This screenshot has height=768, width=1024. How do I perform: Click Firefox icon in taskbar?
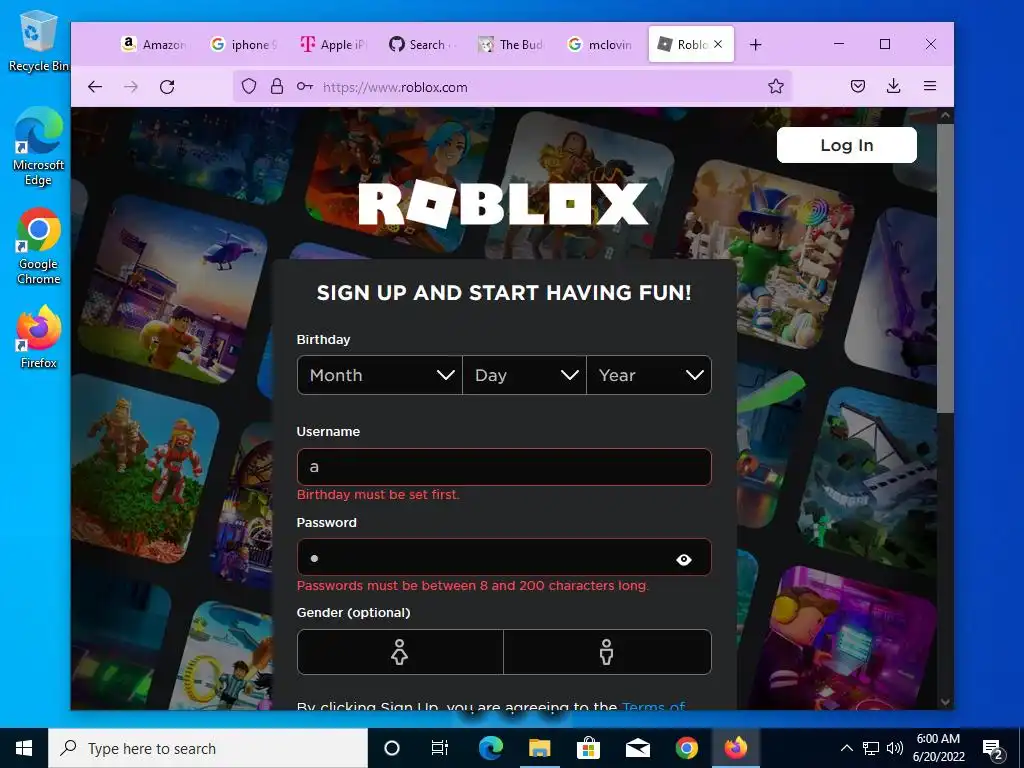tap(735, 748)
